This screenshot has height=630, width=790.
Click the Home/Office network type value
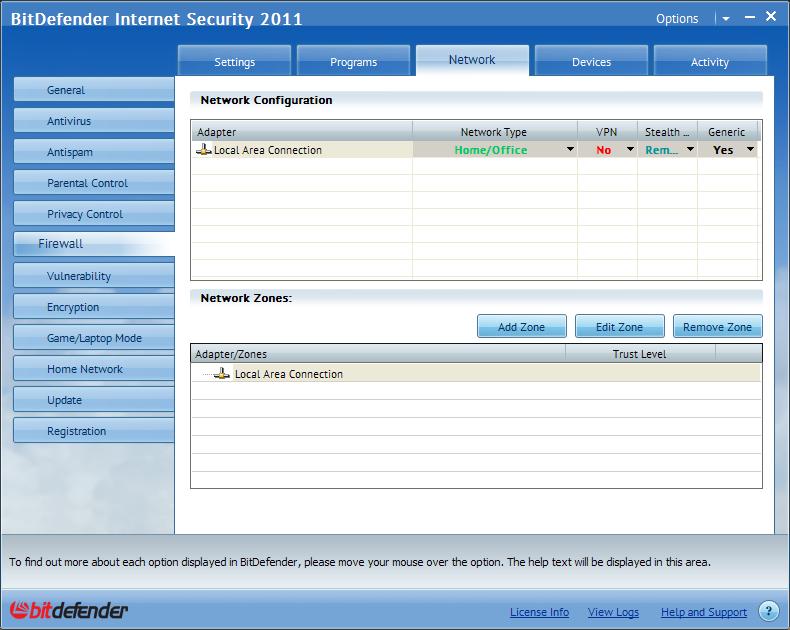pos(491,150)
